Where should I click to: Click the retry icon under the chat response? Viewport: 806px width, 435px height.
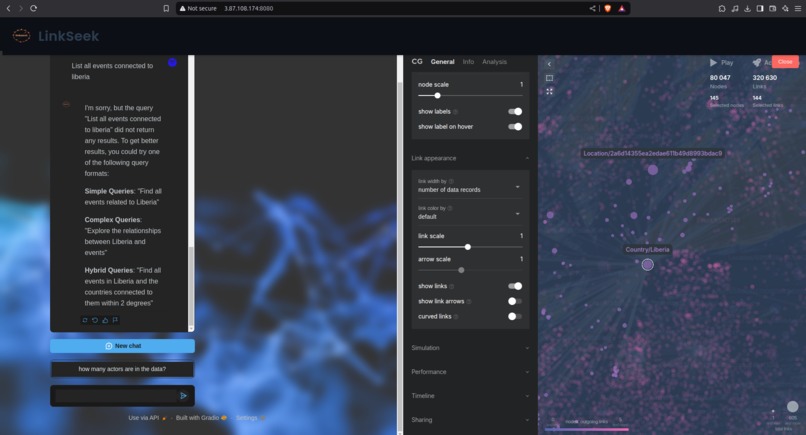click(x=85, y=320)
